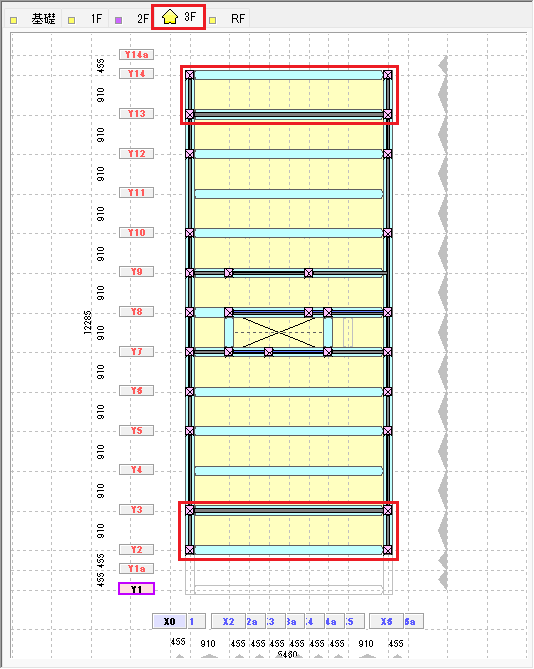The image size is (534, 669).
Task: Select the cyan beam on Y4 line
Action: click(x=289, y=471)
